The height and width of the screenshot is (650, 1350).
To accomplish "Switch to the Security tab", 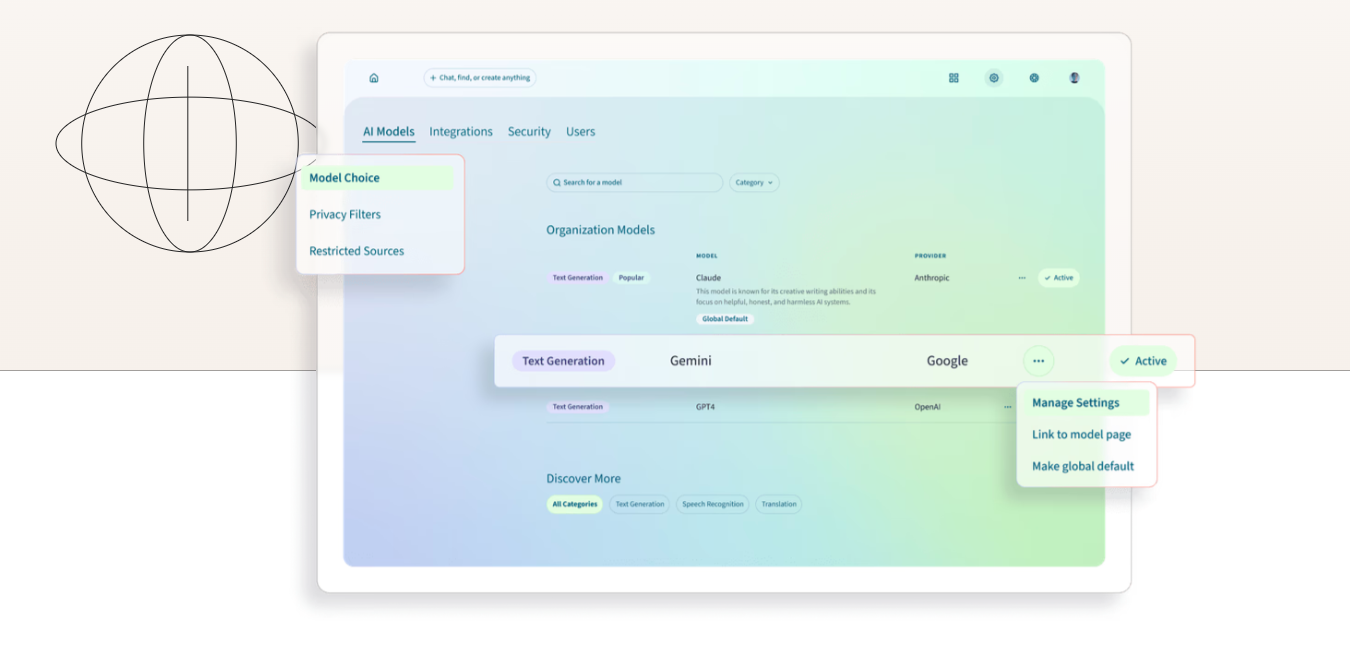I will pos(529,132).
